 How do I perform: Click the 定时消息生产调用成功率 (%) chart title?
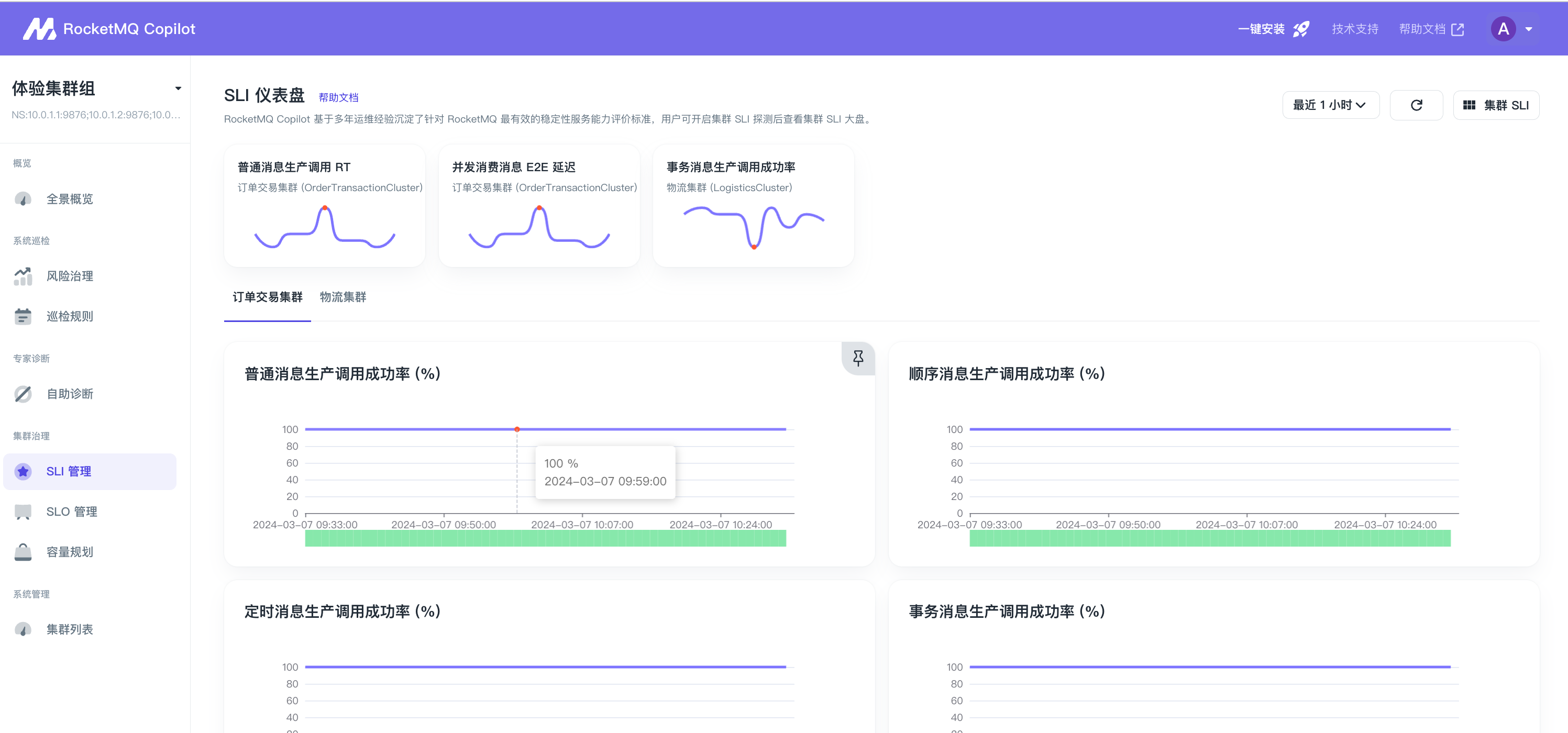coord(342,612)
